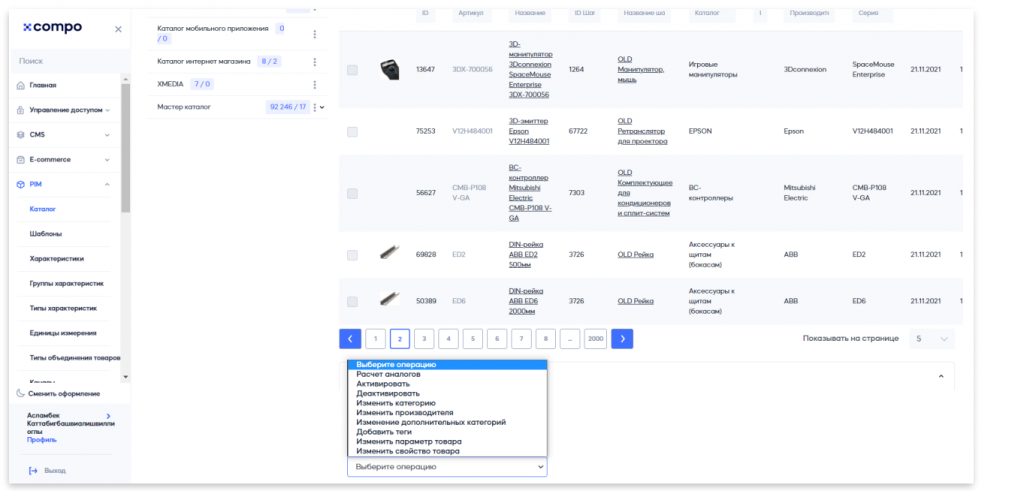Go to pagination page 8
Screen dimensions: 1024x491
tap(545, 339)
